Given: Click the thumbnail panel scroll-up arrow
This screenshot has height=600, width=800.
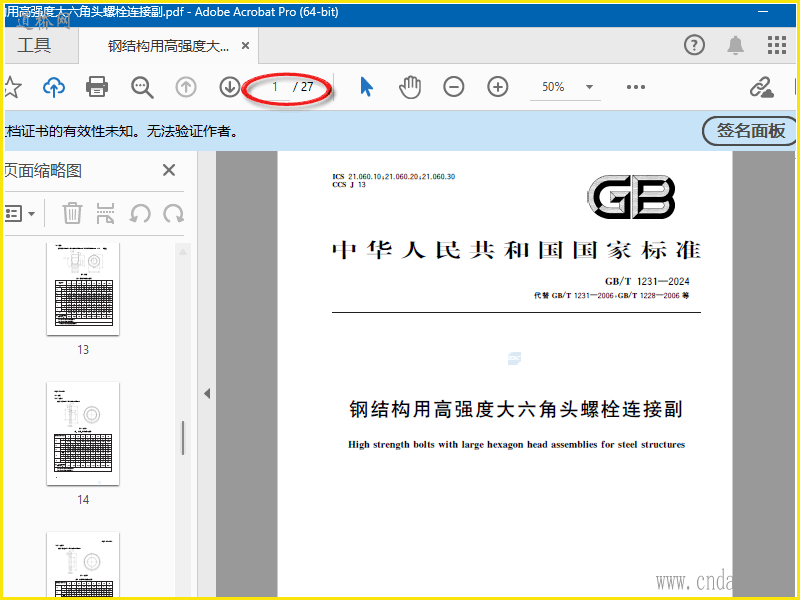Looking at the screenshot, I should pyautogui.click(x=183, y=252).
